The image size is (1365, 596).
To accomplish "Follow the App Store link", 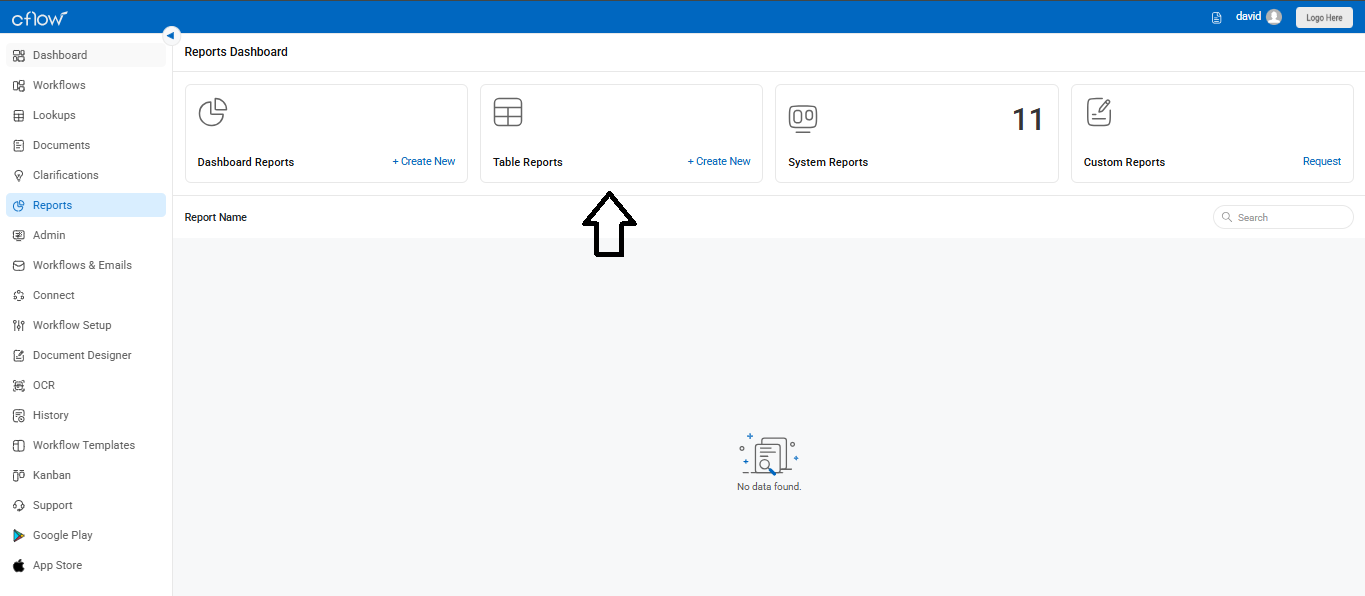I will pyautogui.click(x=86, y=565).
